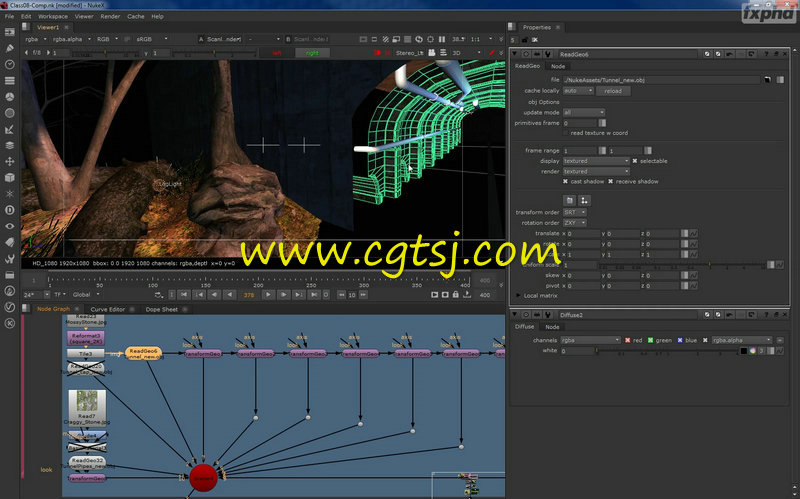Open the Image nodes toolbar icon
The height and width of the screenshot is (499, 800).
[x=9, y=32]
